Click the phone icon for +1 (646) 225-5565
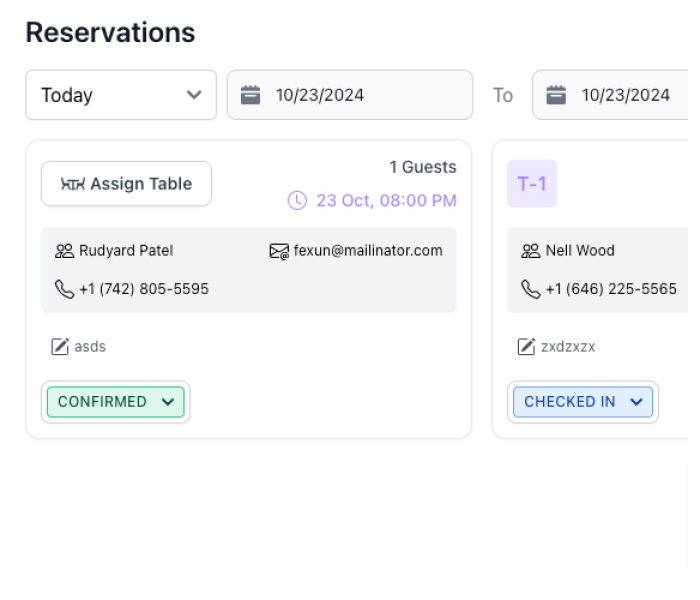Screen dimensions: 700x600 (x=531, y=289)
